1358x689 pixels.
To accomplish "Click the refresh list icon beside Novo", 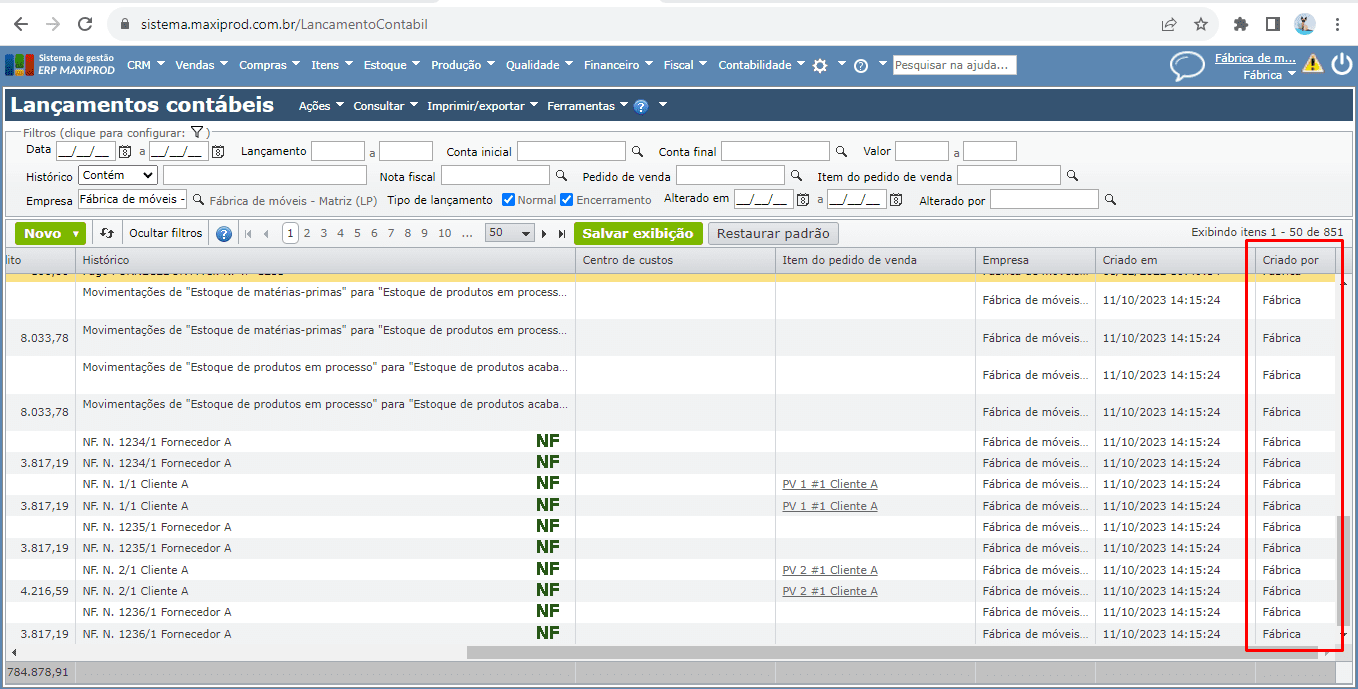I will 107,233.
